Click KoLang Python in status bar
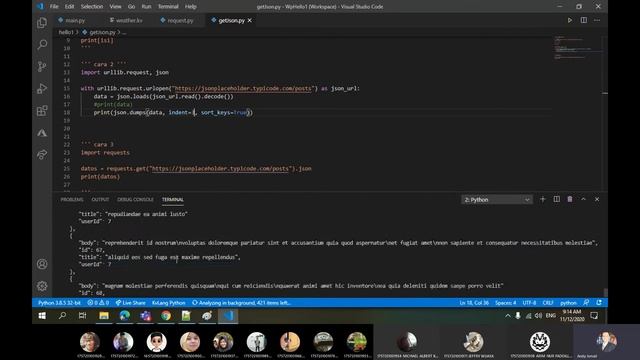The height and width of the screenshot is (360, 640). 169,303
